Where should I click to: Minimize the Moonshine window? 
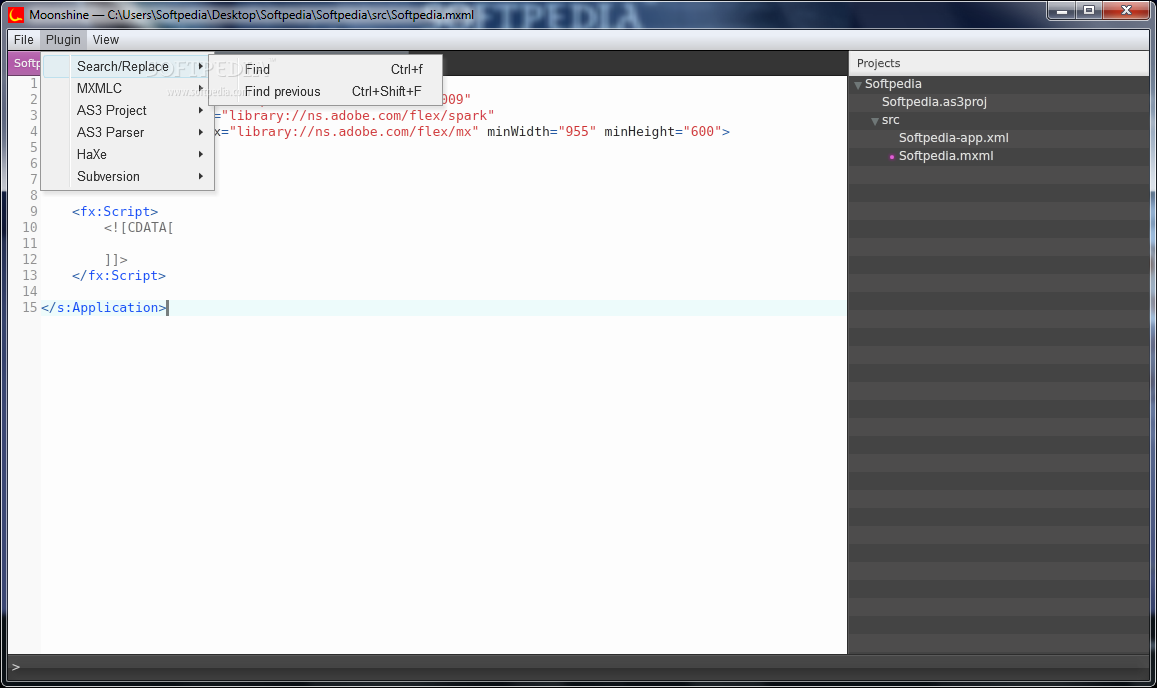click(1062, 10)
